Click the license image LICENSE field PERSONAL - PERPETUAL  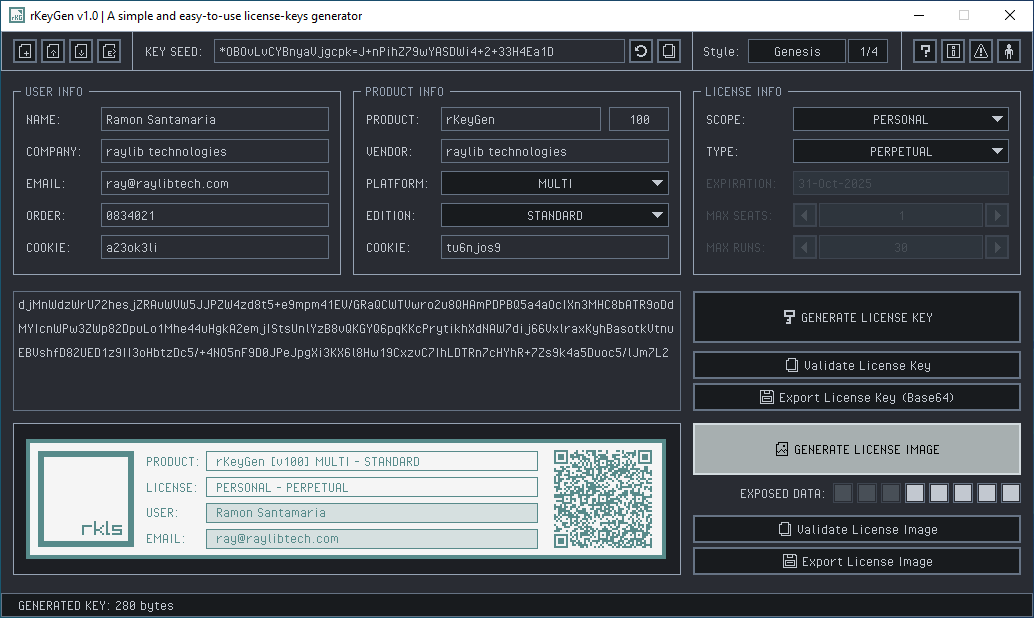372,487
